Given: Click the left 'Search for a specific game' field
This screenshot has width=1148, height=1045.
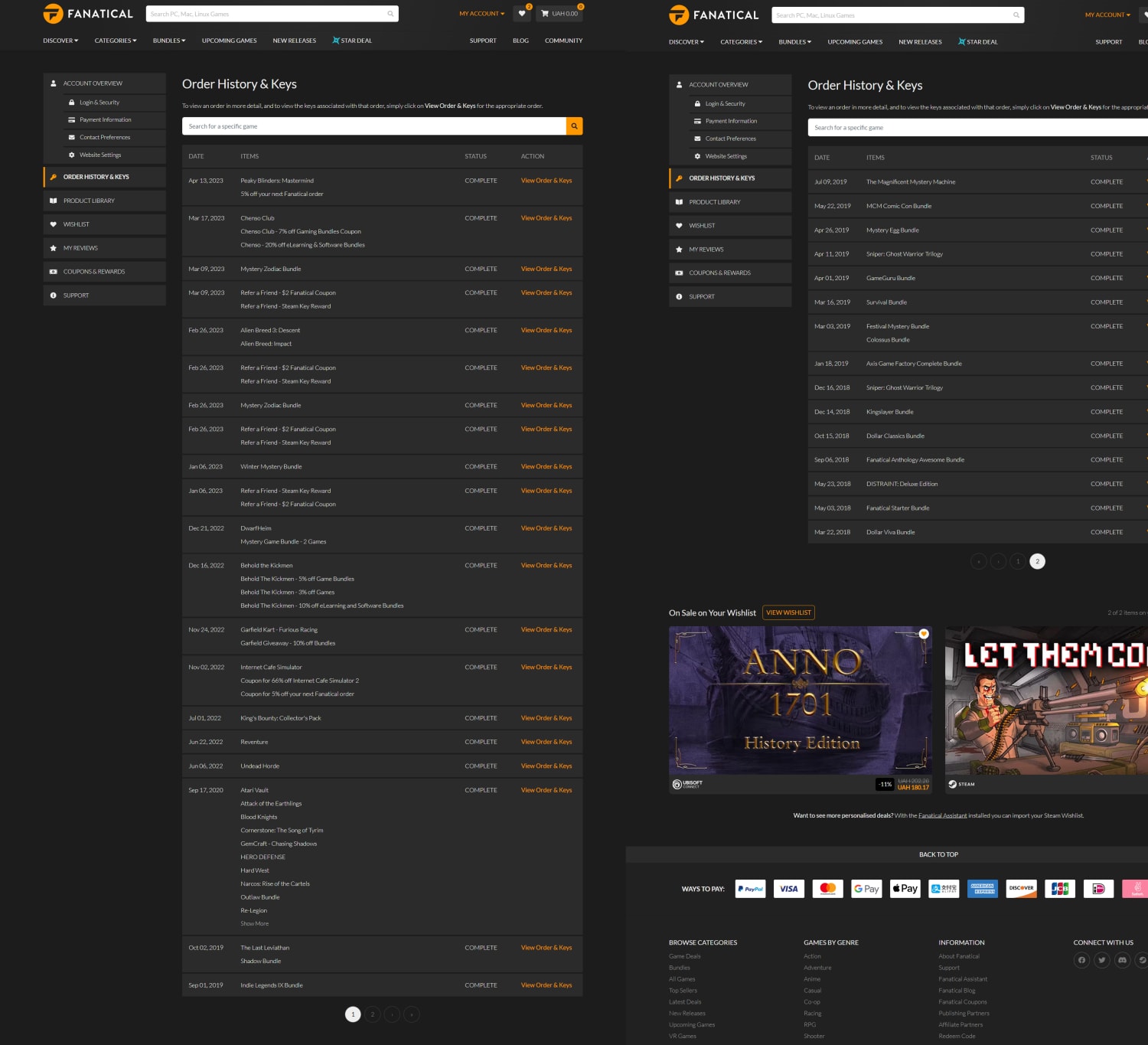Looking at the screenshot, I should pos(374,126).
